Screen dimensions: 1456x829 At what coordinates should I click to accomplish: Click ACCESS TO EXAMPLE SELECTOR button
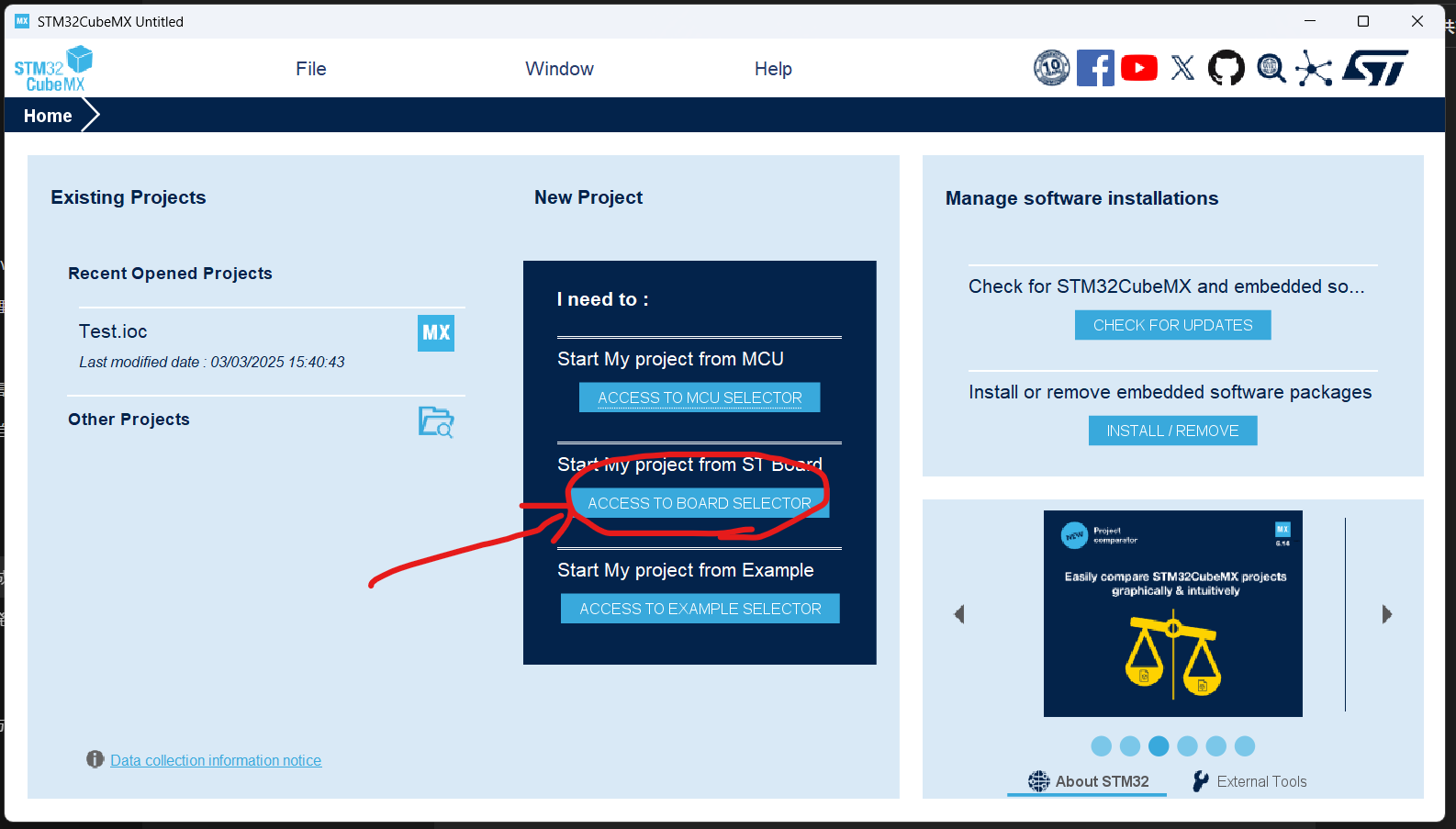700,609
